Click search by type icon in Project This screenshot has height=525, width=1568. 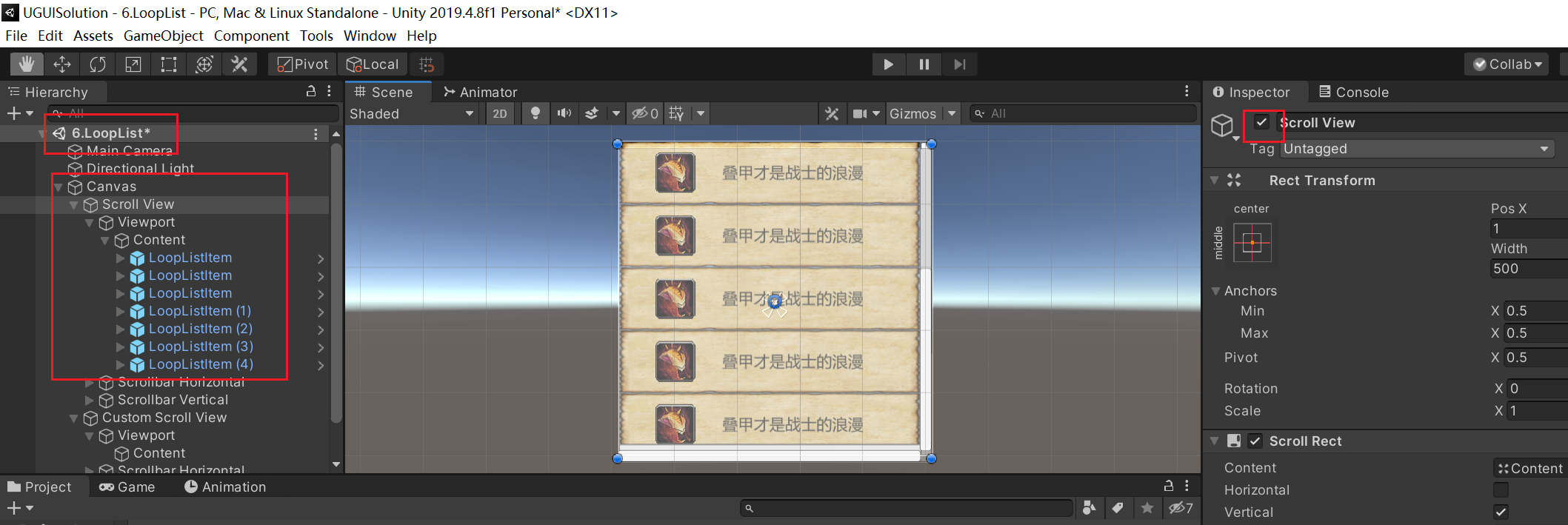tap(1089, 508)
